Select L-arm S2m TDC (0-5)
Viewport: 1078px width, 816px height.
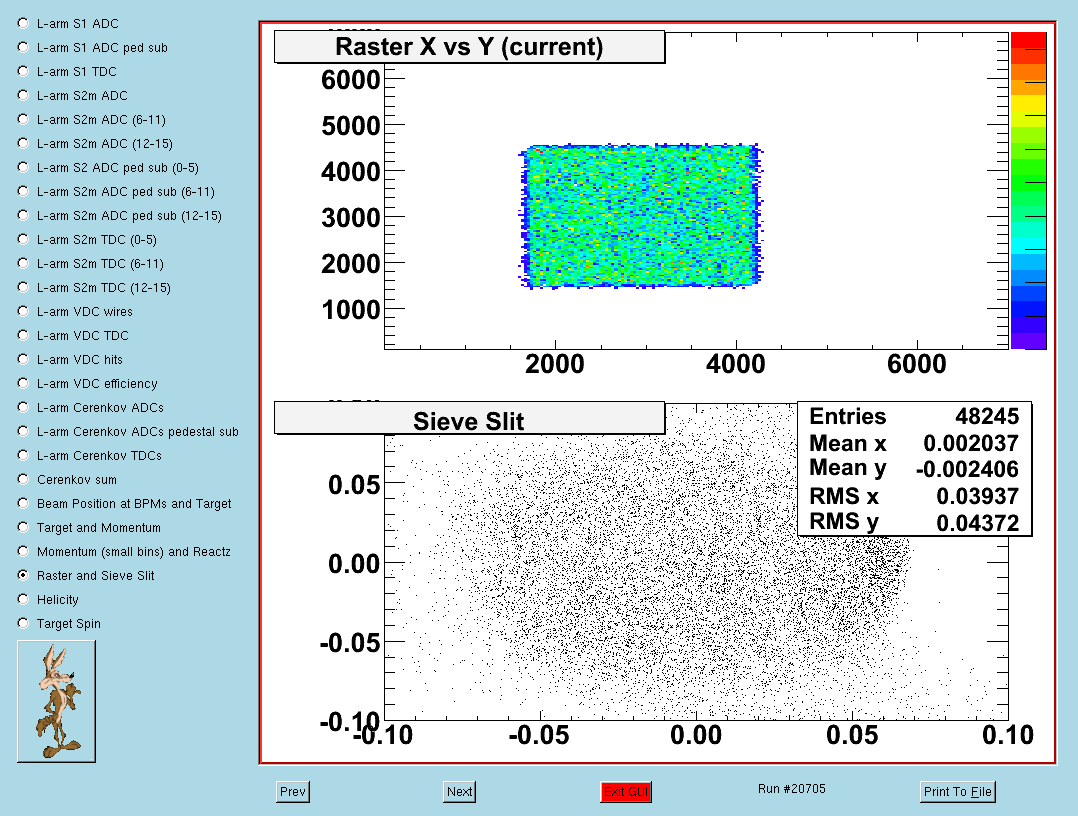tap(23, 239)
